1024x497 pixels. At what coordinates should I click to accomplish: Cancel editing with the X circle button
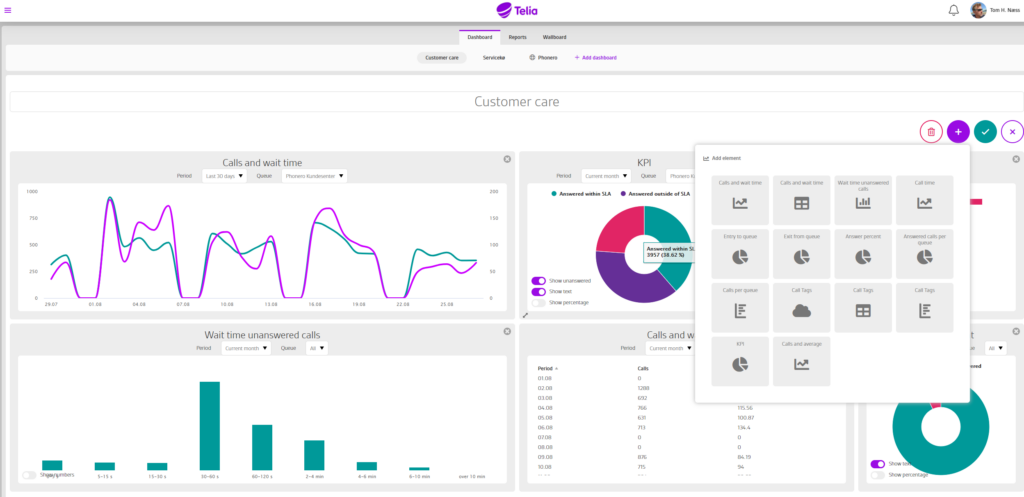(x=1012, y=132)
